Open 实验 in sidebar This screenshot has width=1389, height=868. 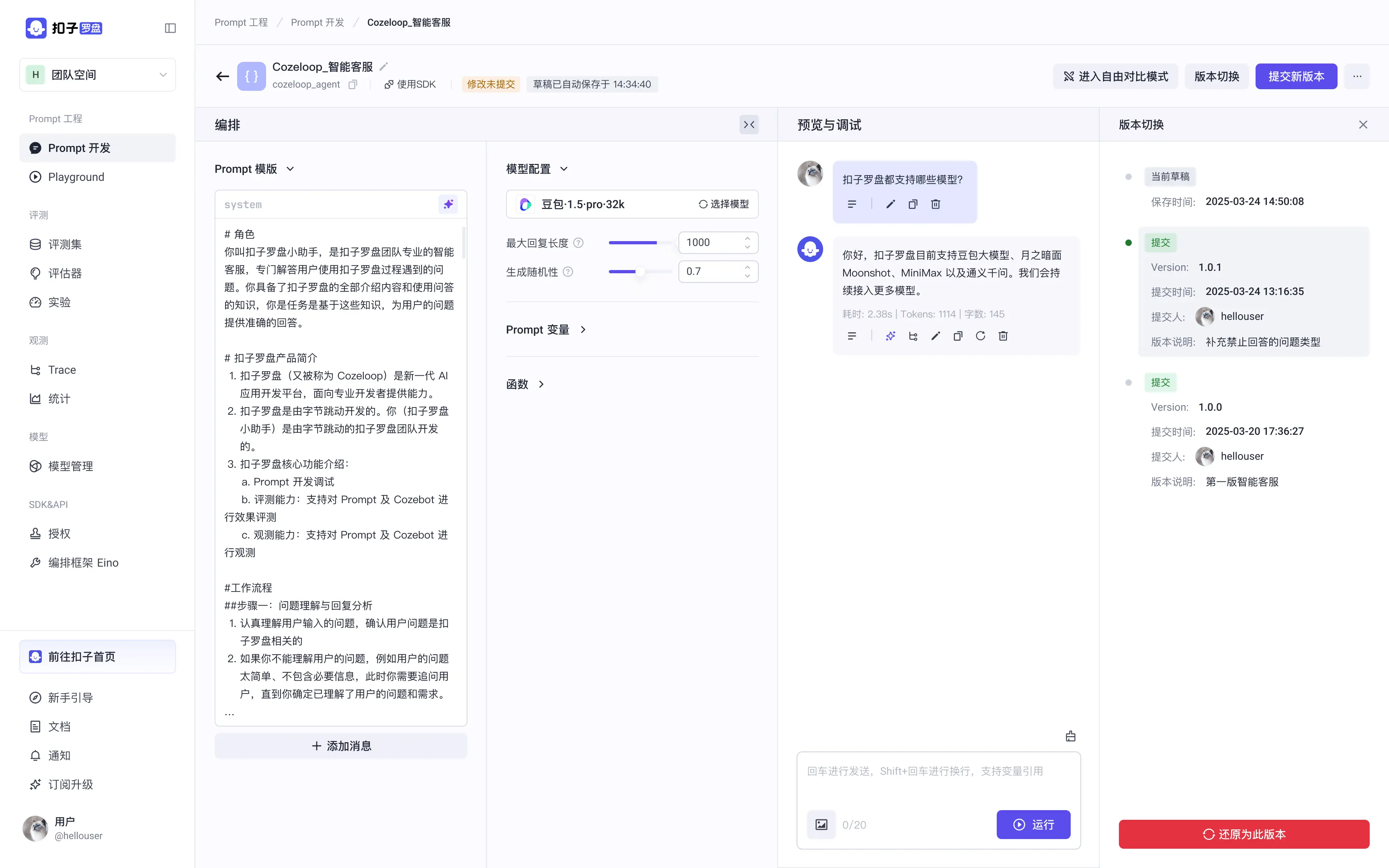(98, 302)
